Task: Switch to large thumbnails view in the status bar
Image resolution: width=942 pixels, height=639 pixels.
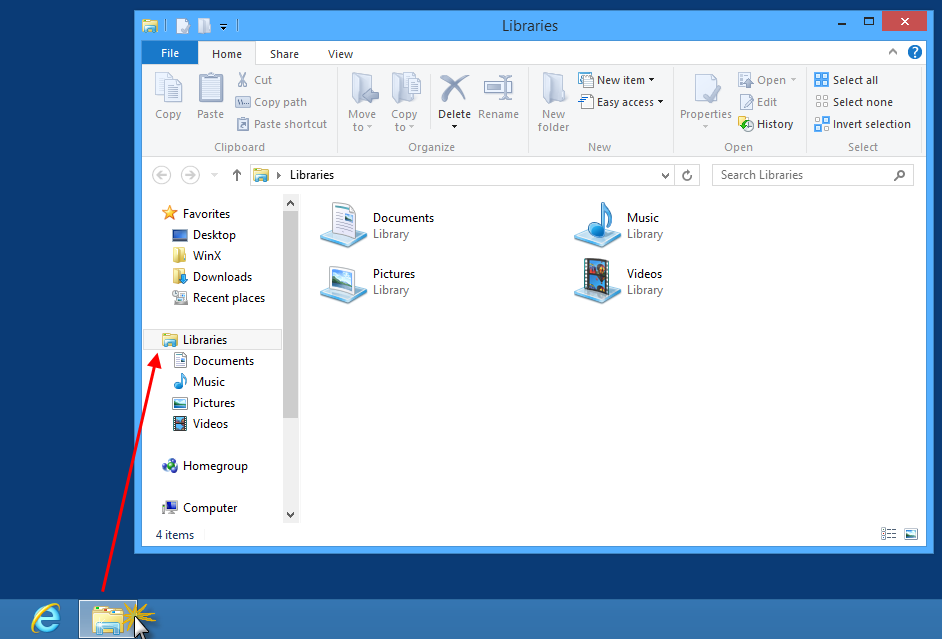Action: 910,533
